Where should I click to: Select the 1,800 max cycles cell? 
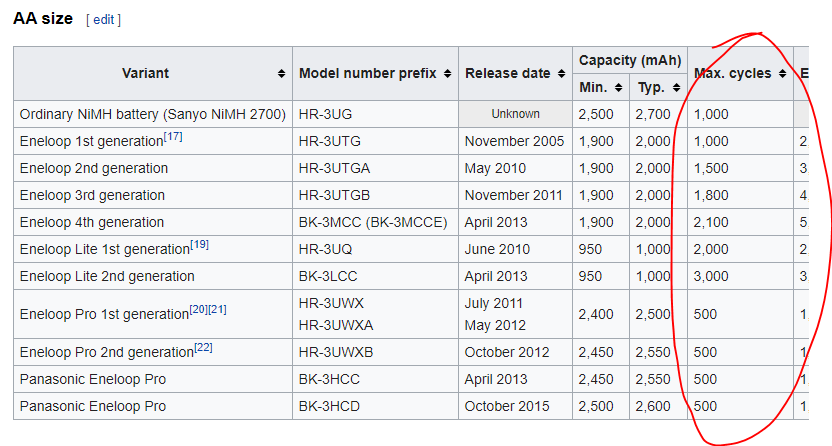click(x=740, y=195)
